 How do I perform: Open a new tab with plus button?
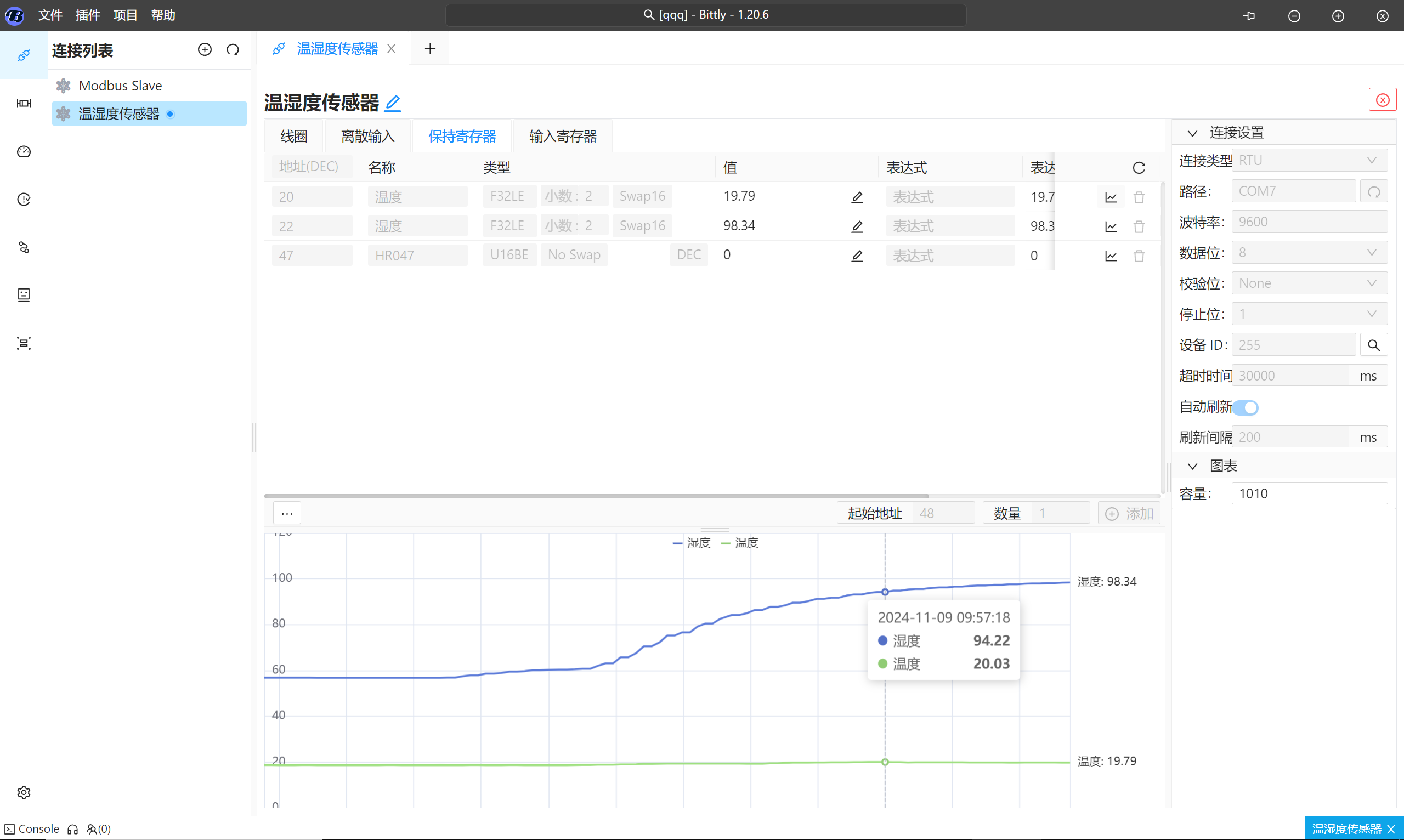[x=431, y=49]
